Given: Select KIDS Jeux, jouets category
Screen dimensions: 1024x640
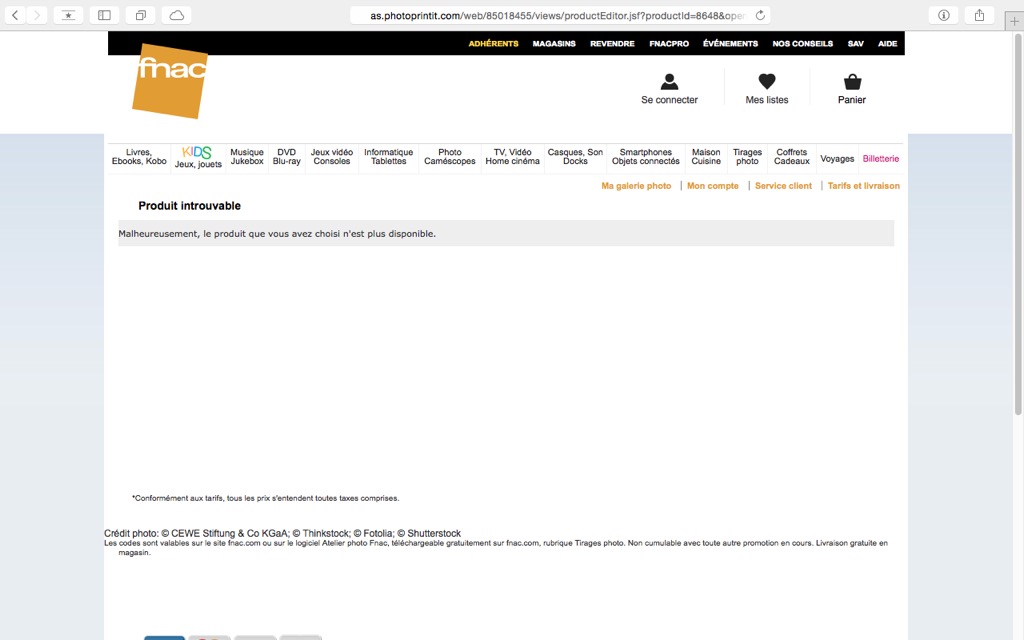Looking at the screenshot, I should 198,157.
